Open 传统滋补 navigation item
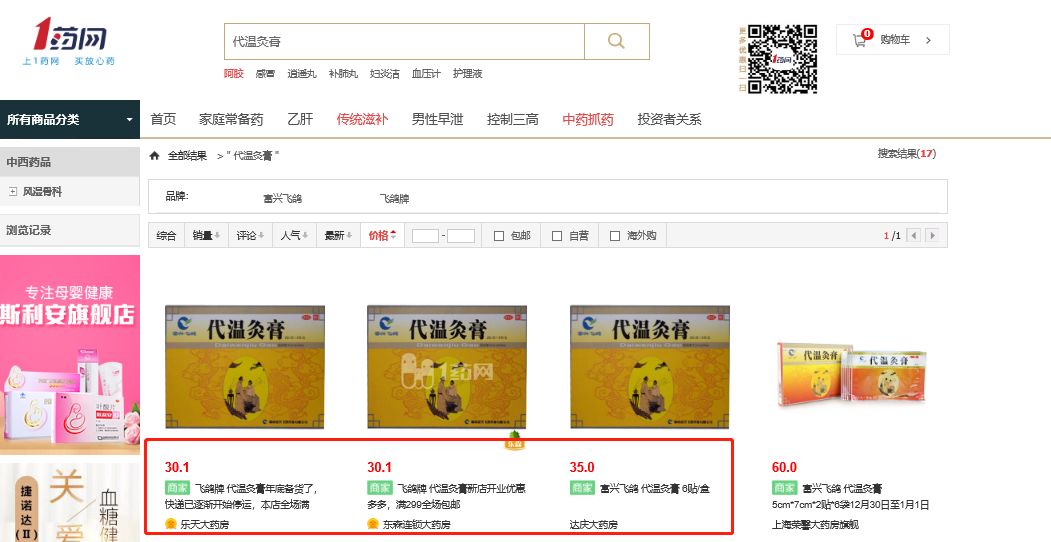The image size is (1051, 542). [362, 119]
